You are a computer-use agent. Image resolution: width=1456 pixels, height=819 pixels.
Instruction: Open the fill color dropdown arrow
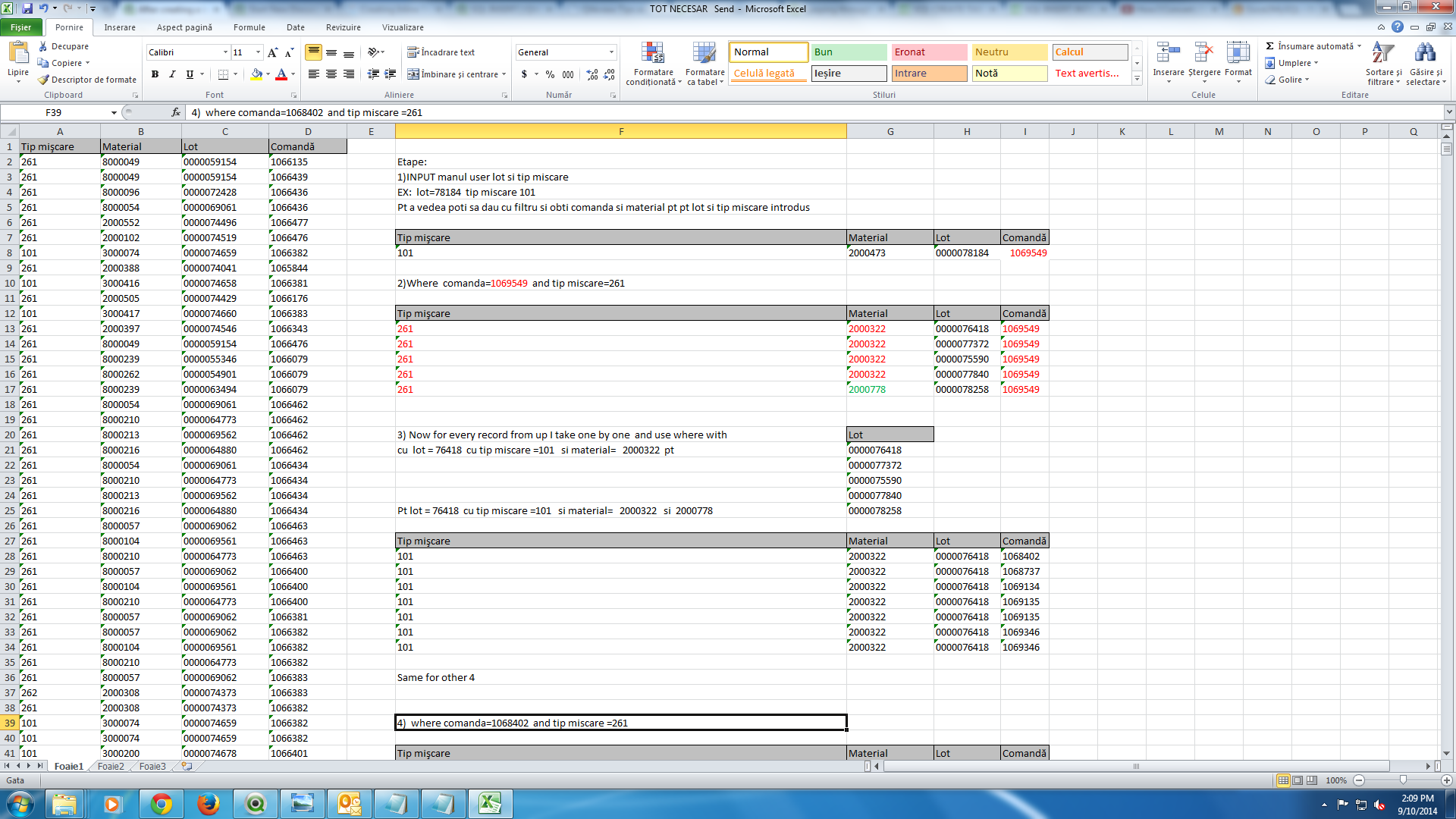[268, 74]
